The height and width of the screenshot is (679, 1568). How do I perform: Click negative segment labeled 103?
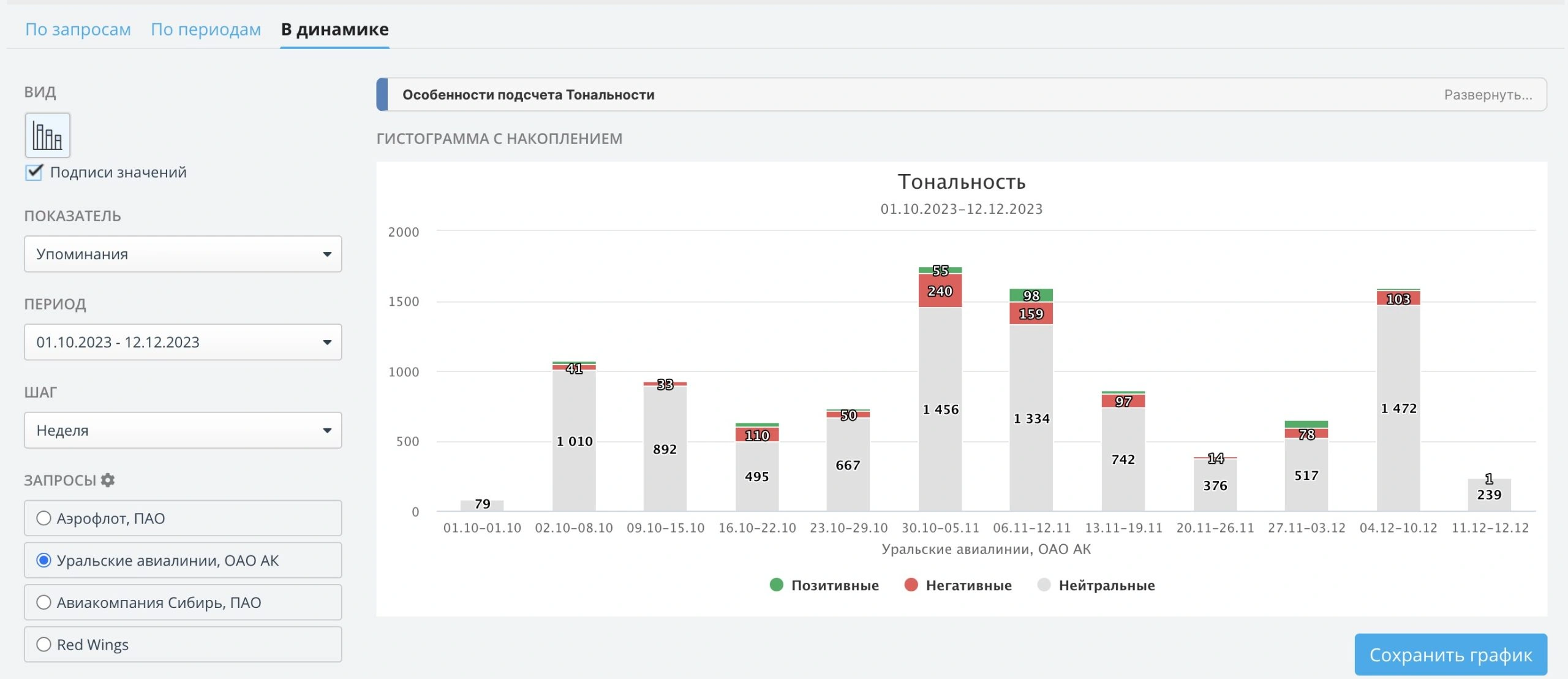click(x=1398, y=298)
